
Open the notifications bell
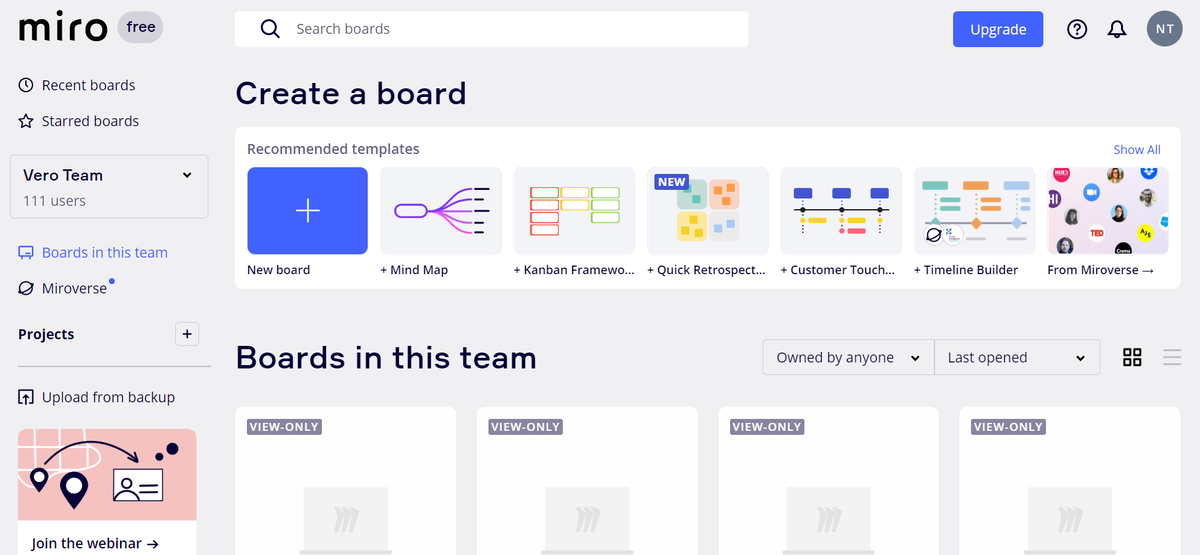(1117, 29)
